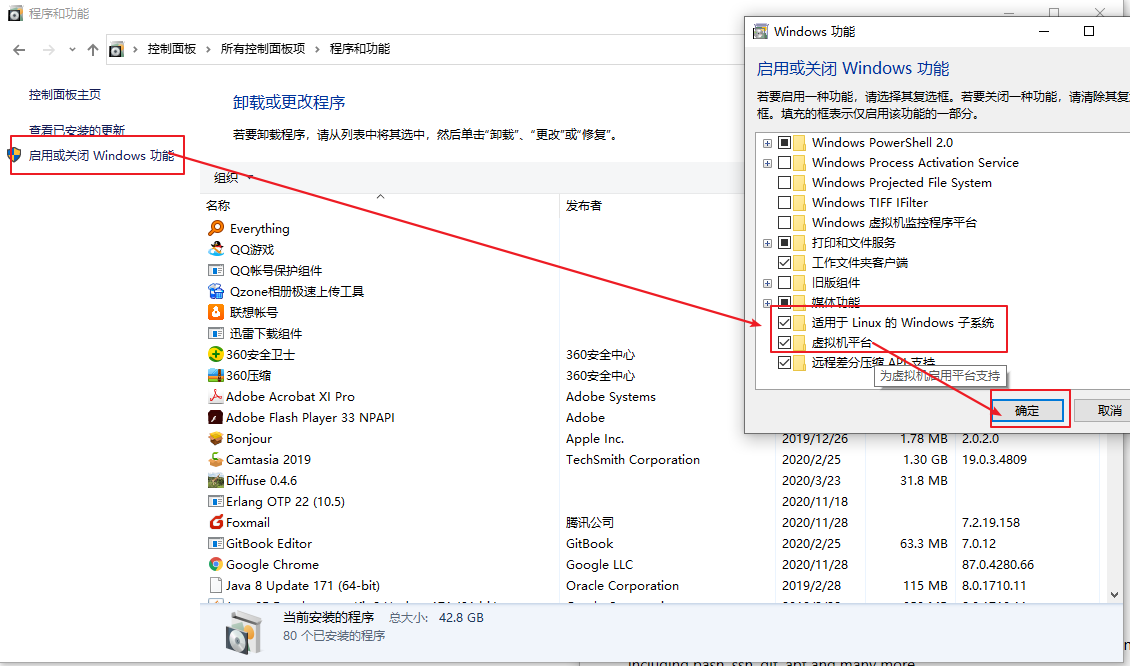Select the GitBook Editor icon
The width and height of the screenshot is (1130, 666).
tap(215, 543)
